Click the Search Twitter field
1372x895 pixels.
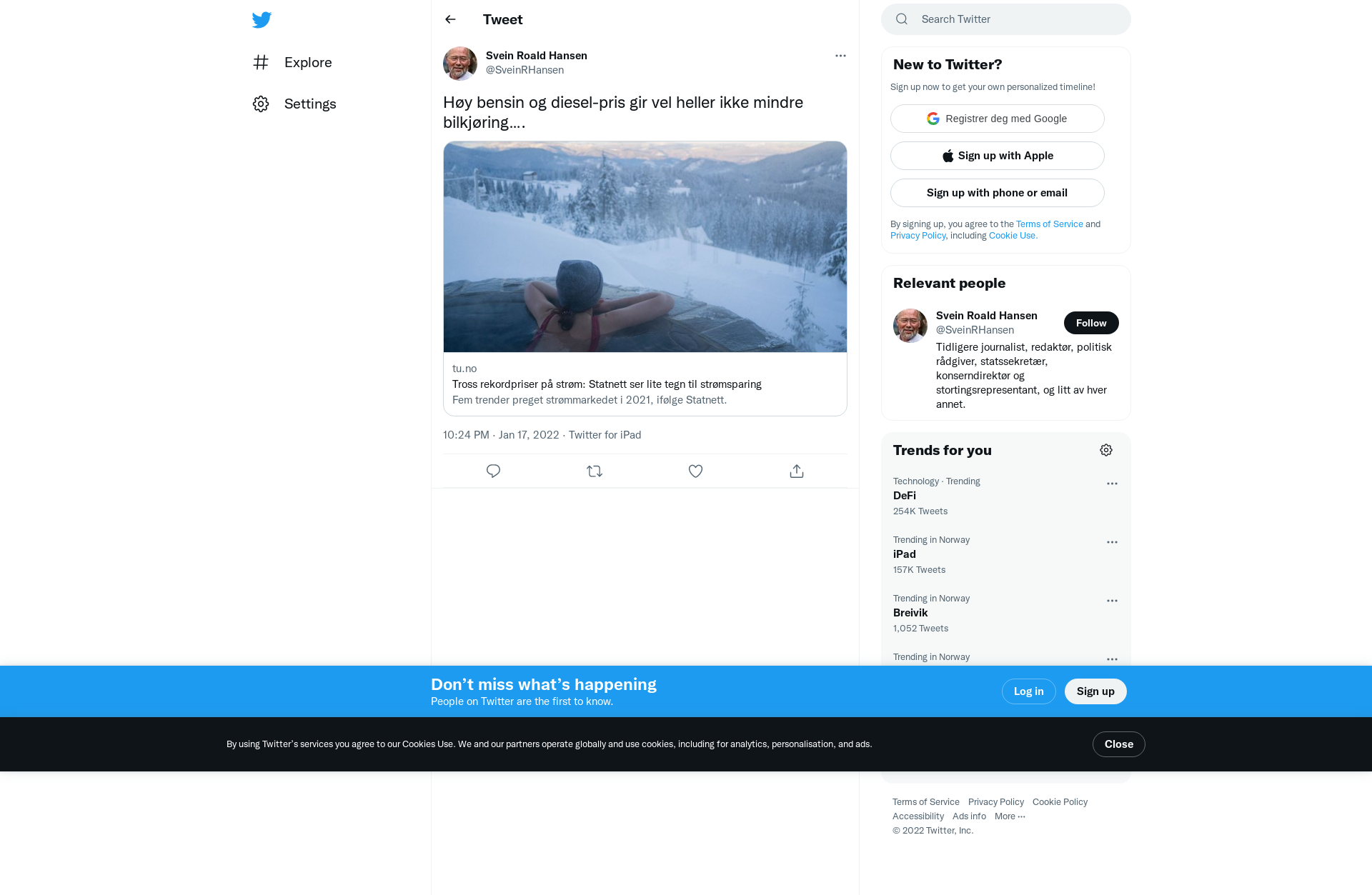point(1005,19)
